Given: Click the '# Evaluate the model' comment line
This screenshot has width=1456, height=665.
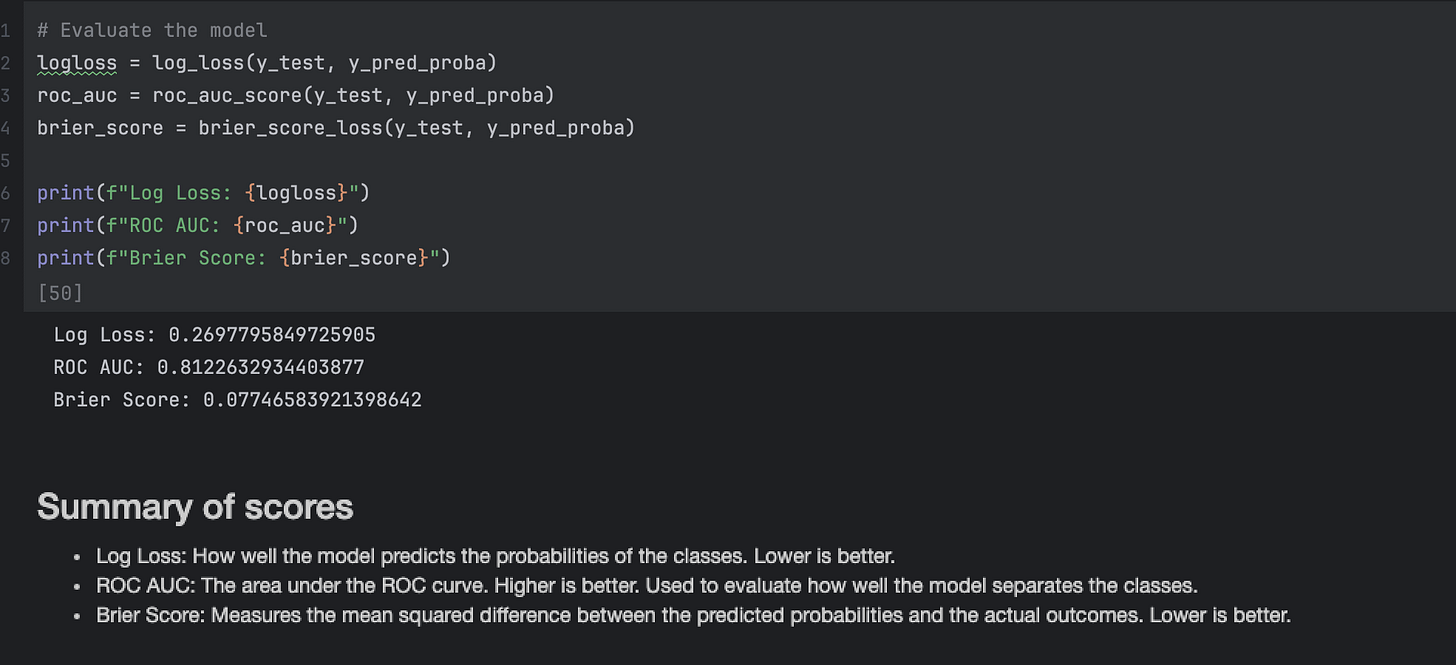Looking at the screenshot, I should pyautogui.click(x=152, y=31).
